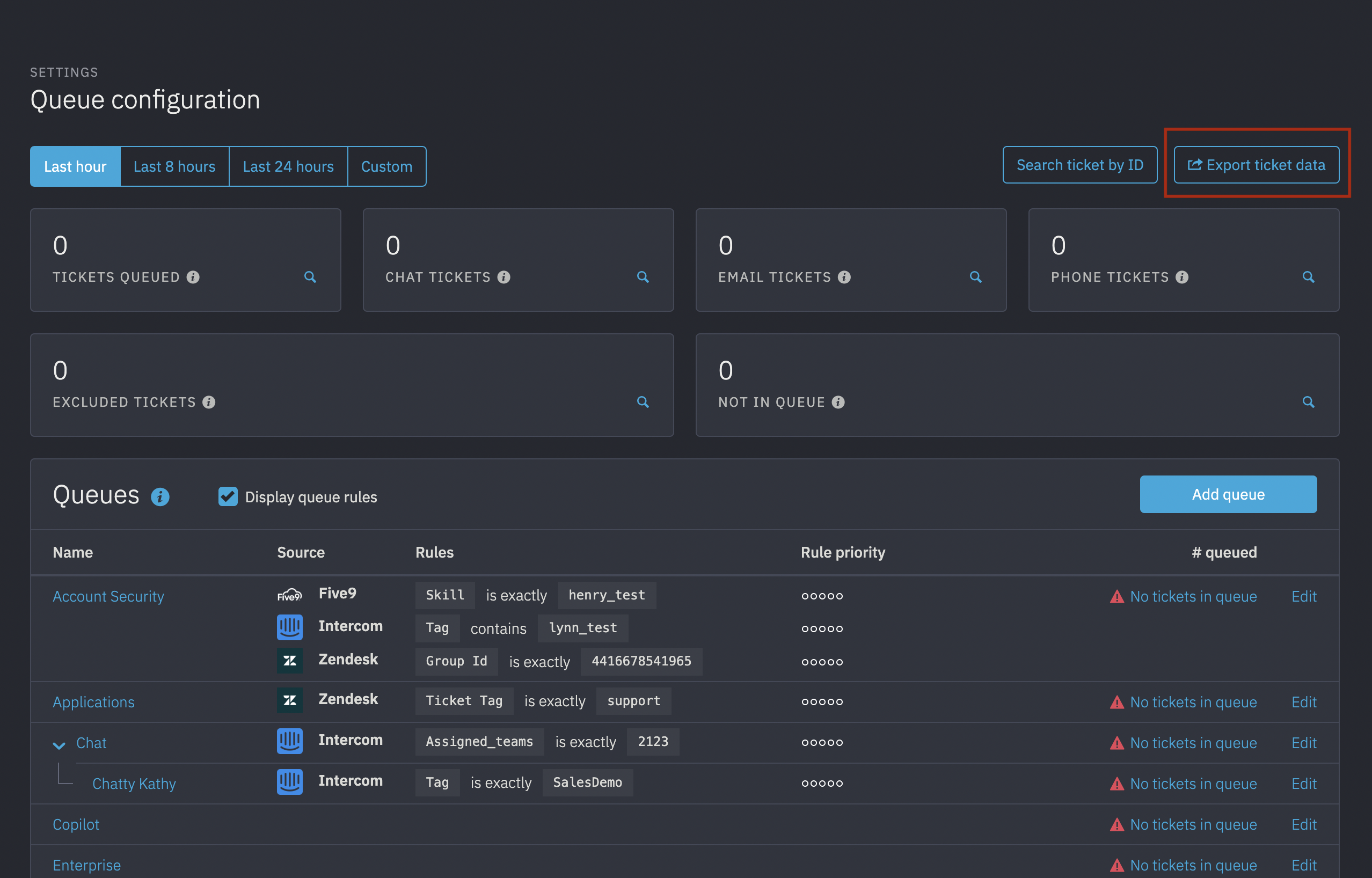Open info icon beside Chat Tickets
1372x878 pixels.
503,277
